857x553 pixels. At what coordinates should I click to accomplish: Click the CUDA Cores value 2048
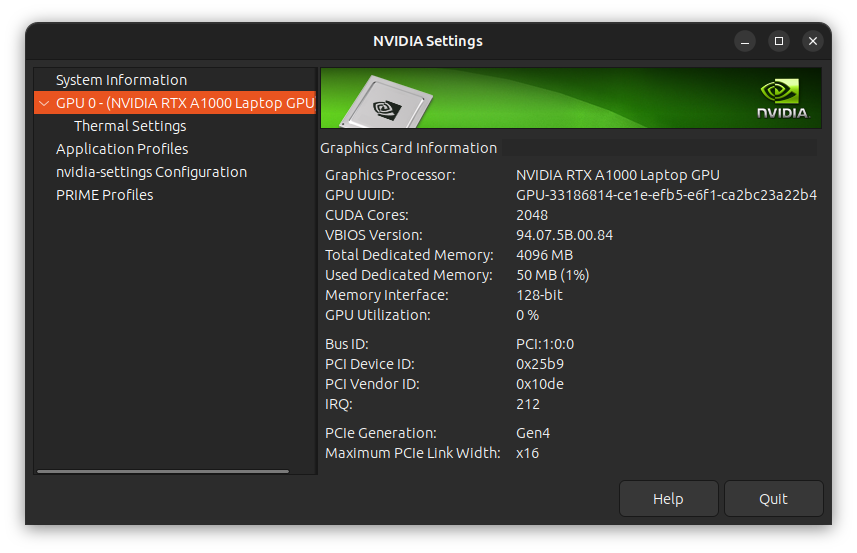coord(532,215)
